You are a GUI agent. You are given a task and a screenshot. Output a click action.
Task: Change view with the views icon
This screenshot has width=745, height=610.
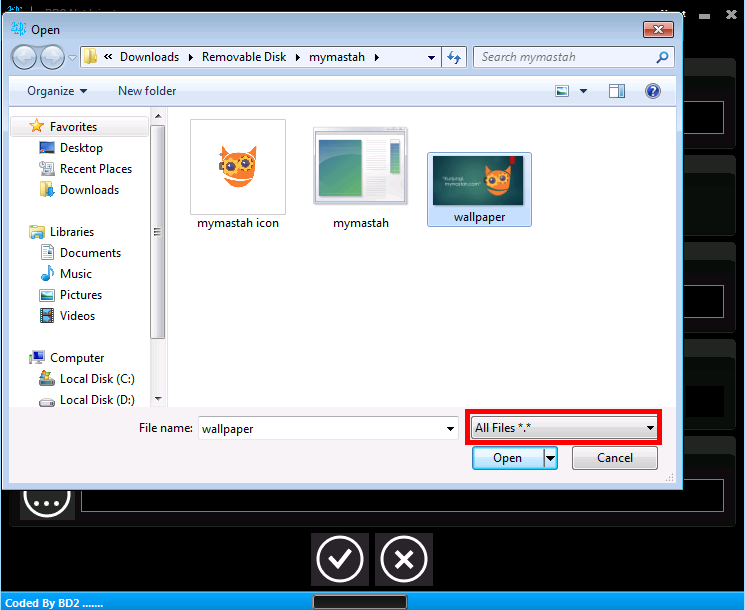(562, 91)
